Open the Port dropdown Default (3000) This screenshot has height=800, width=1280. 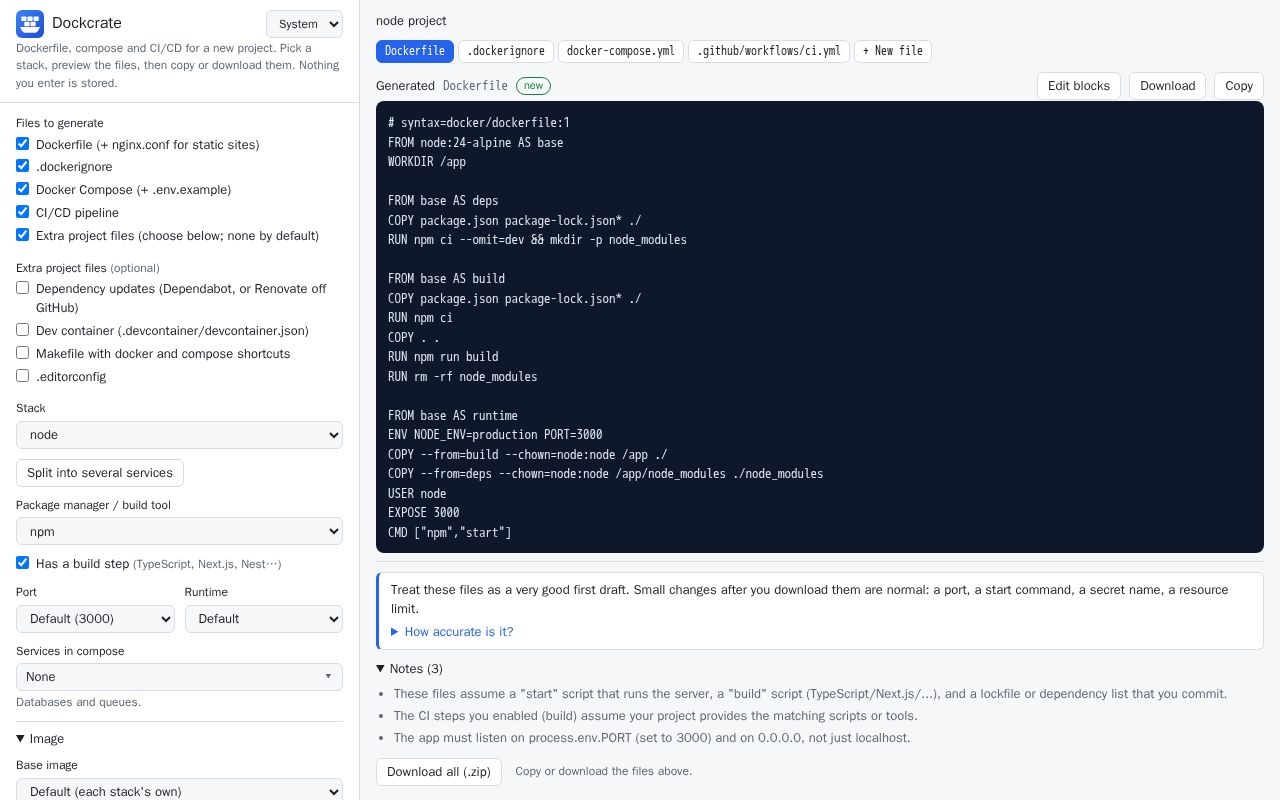95,619
